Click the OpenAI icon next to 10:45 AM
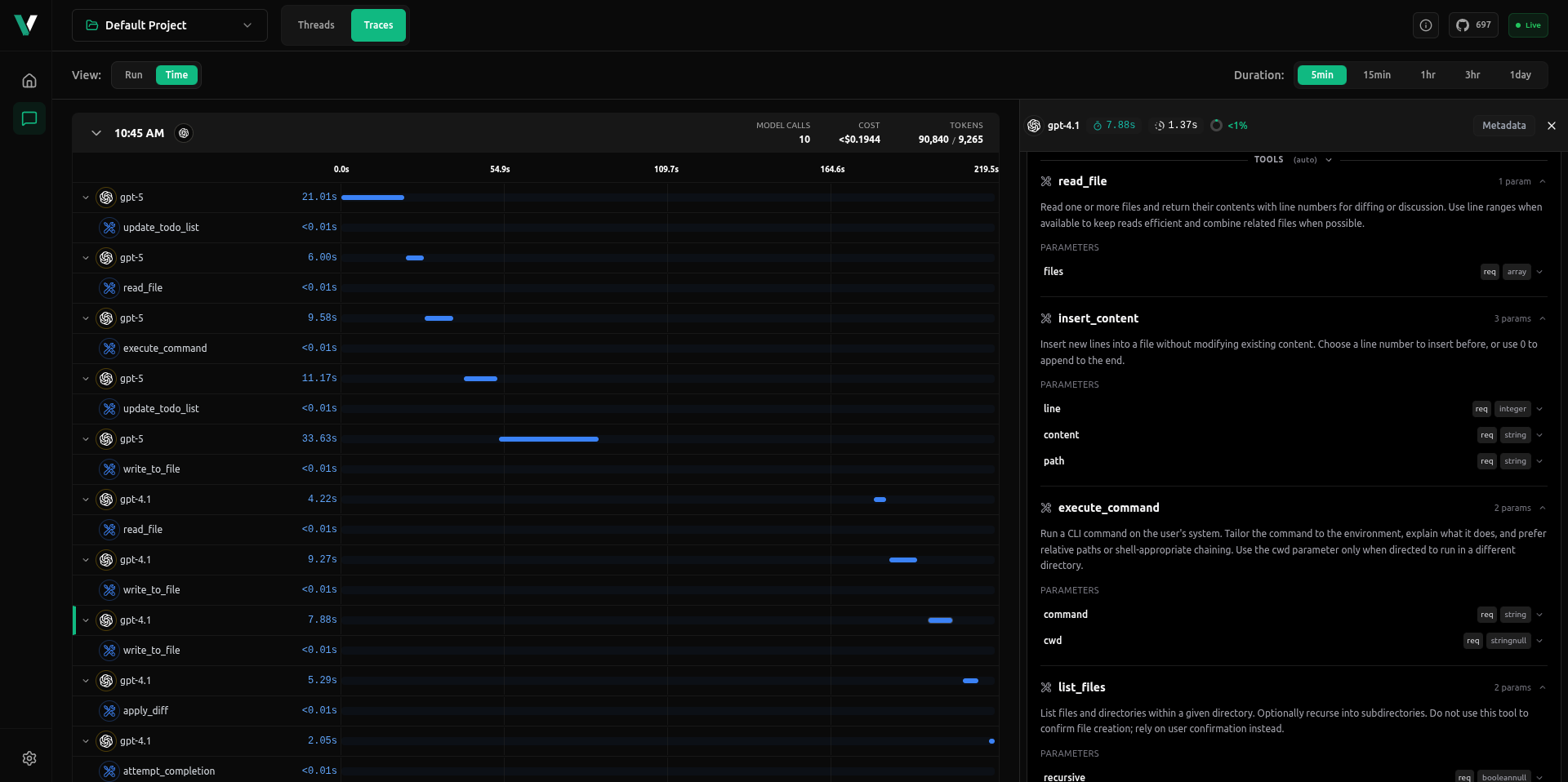 pyautogui.click(x=184, y=133)
